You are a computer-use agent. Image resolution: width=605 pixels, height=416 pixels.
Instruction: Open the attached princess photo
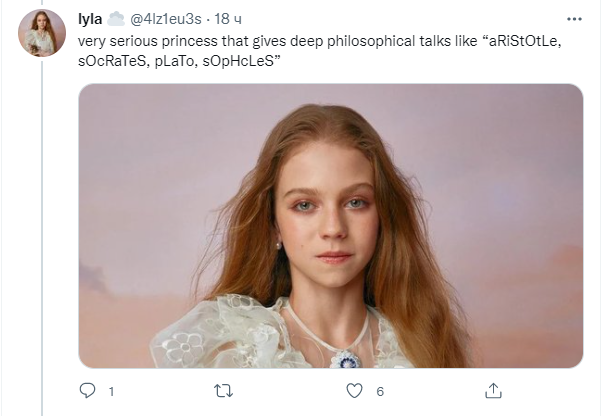tap(330, 225)
